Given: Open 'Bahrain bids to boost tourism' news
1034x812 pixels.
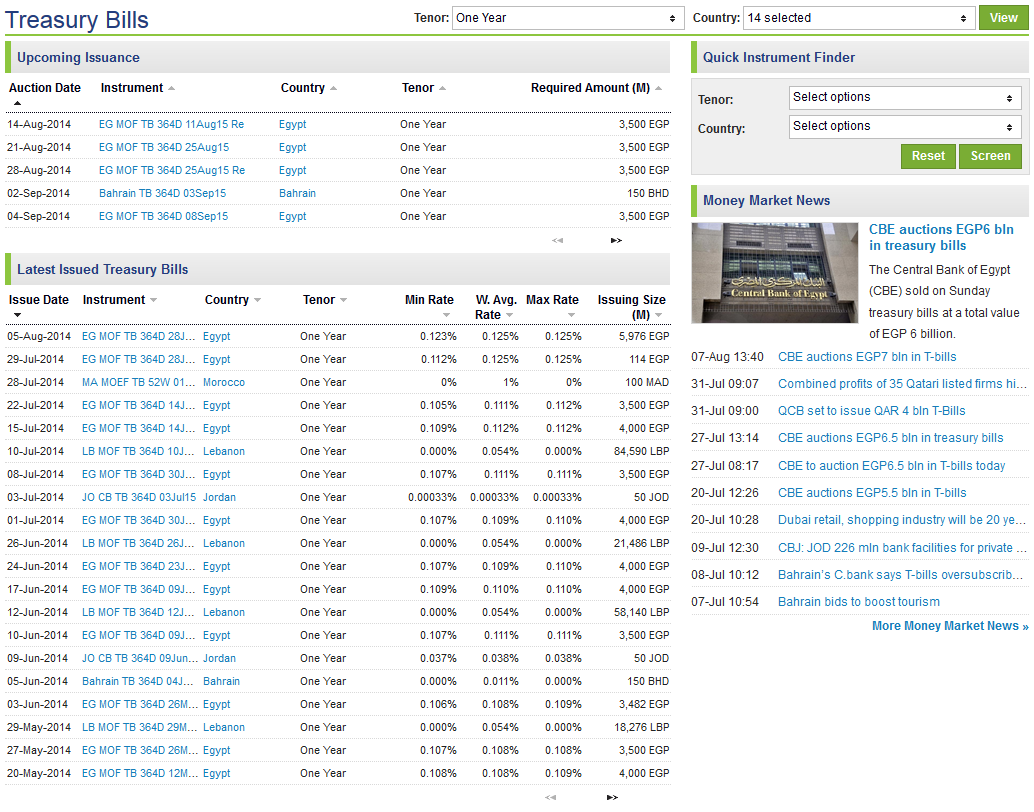Looking at the screenshot, I should click(859, 602).
